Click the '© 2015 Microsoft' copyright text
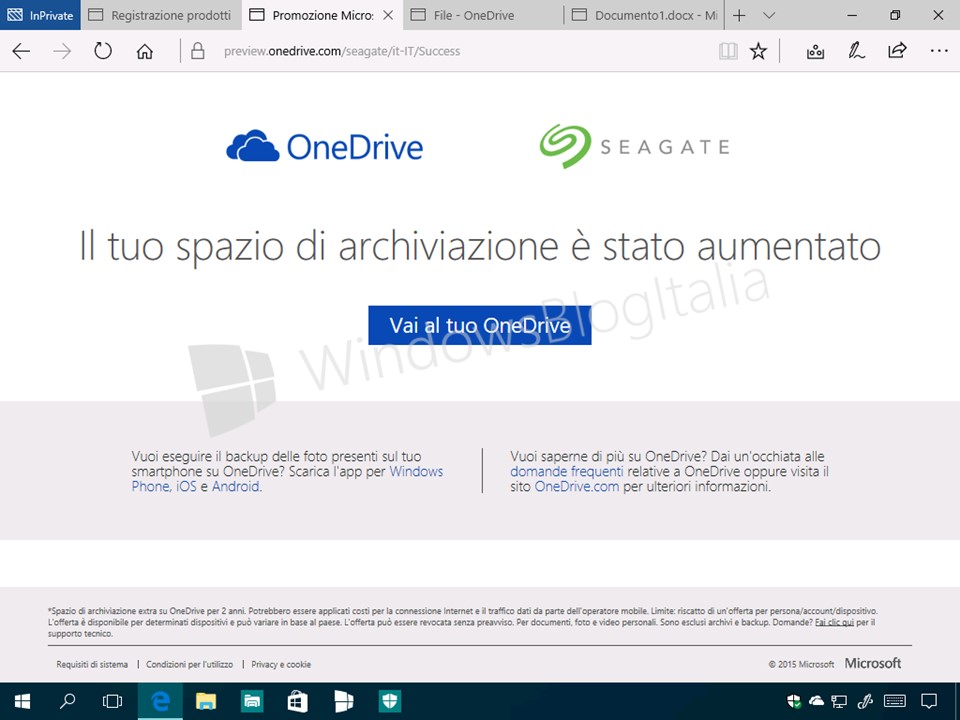 tap(801, 664)
